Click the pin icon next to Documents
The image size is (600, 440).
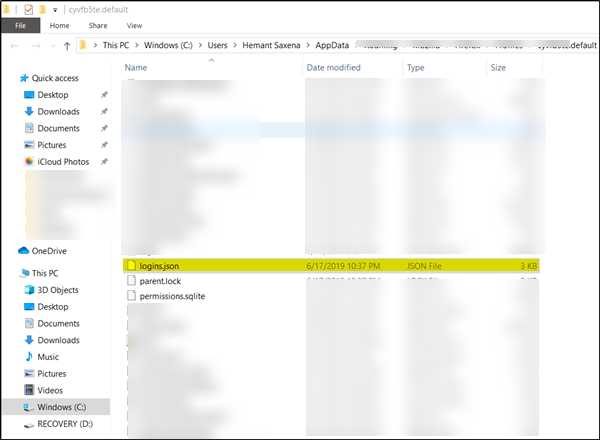click(104, 128)
